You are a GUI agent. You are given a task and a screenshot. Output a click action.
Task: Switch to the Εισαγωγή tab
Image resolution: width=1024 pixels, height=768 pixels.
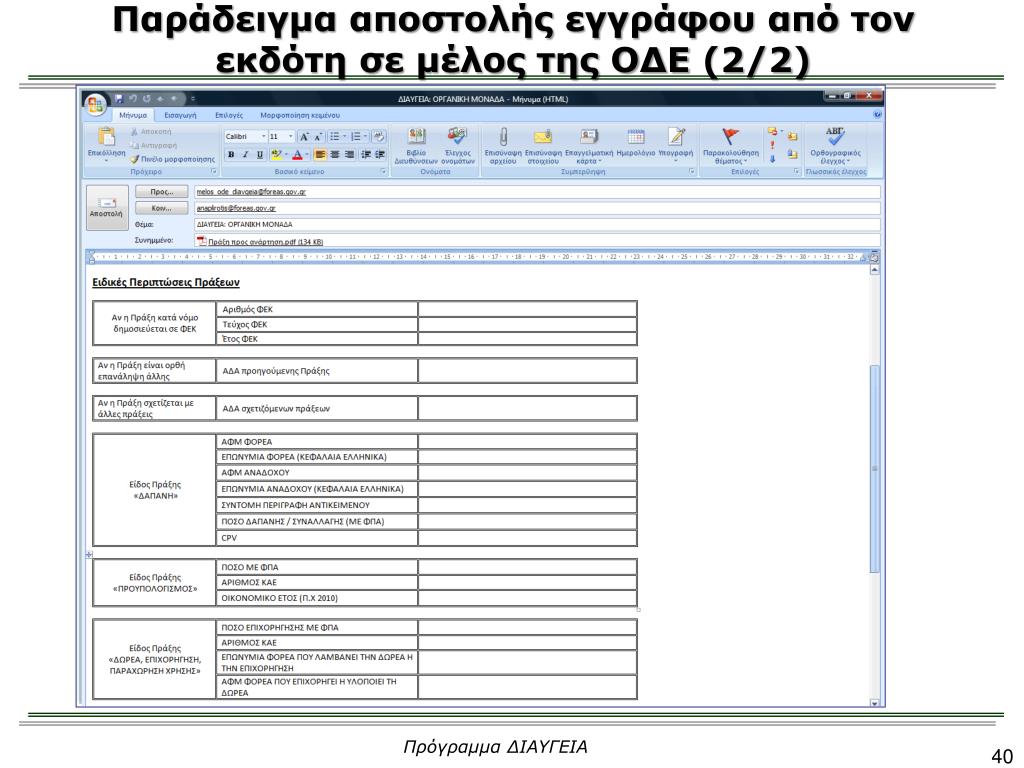pyautogui.click(x=180, y=115)
